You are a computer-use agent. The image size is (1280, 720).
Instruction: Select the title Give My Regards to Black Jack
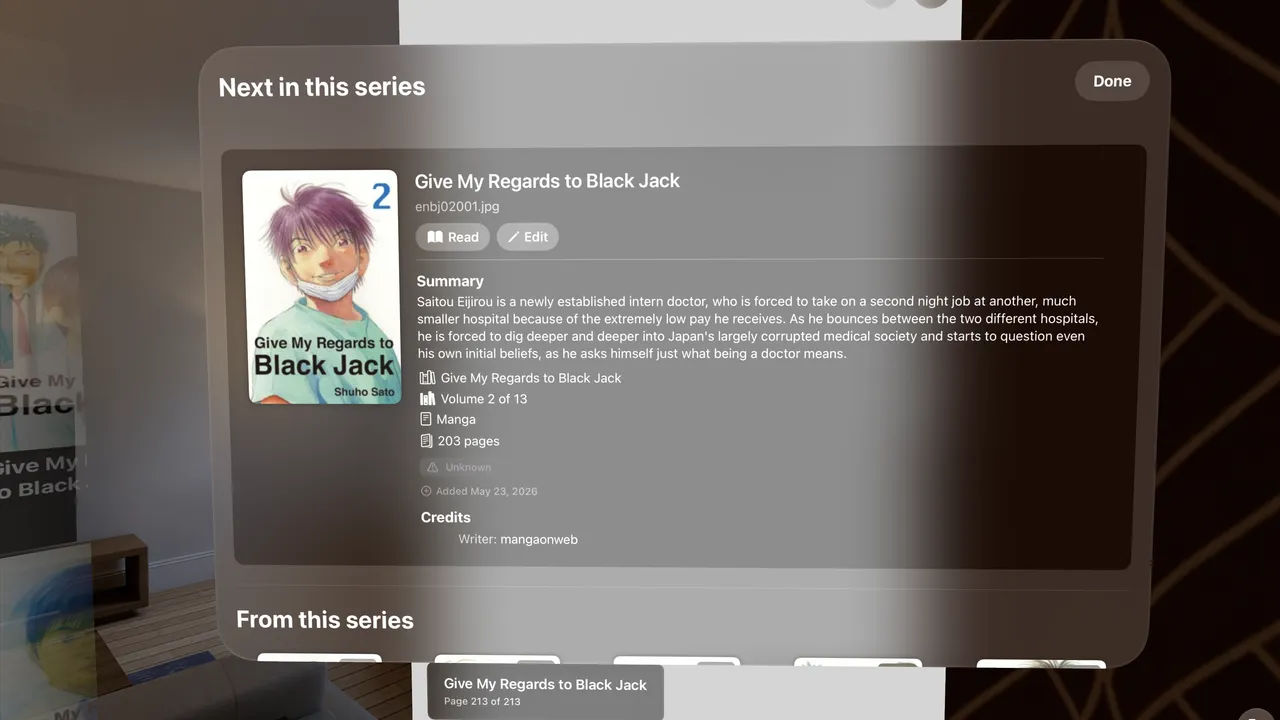point(547,181)
